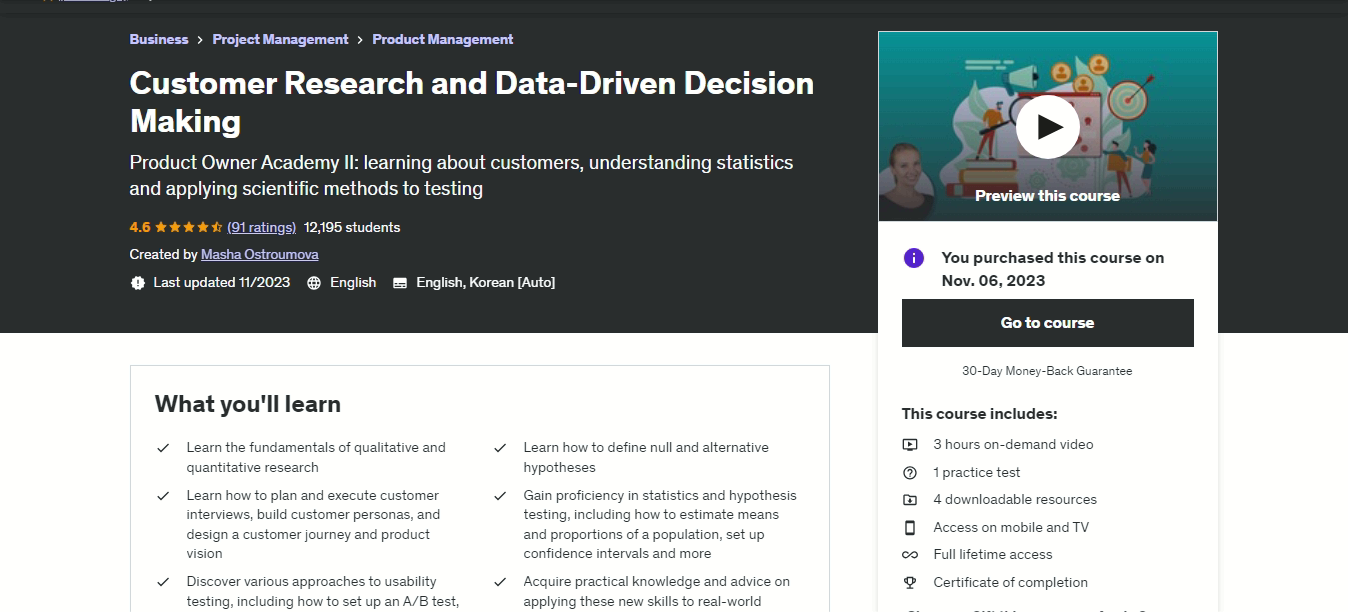Viewport: 1348px width, 612px height.
Task: Click the lifetime access infinity icon
Action: 910,555
